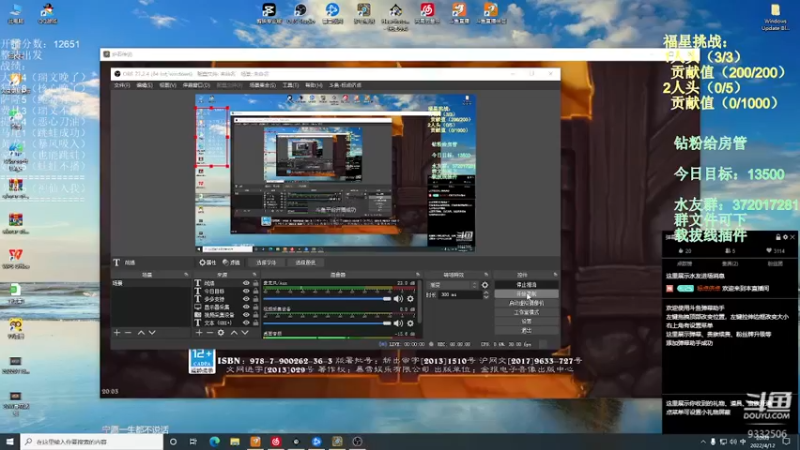Pop out the 来源 dock via header icon
This screenshot has height=450, width=800.
click(x=255, y=274)
